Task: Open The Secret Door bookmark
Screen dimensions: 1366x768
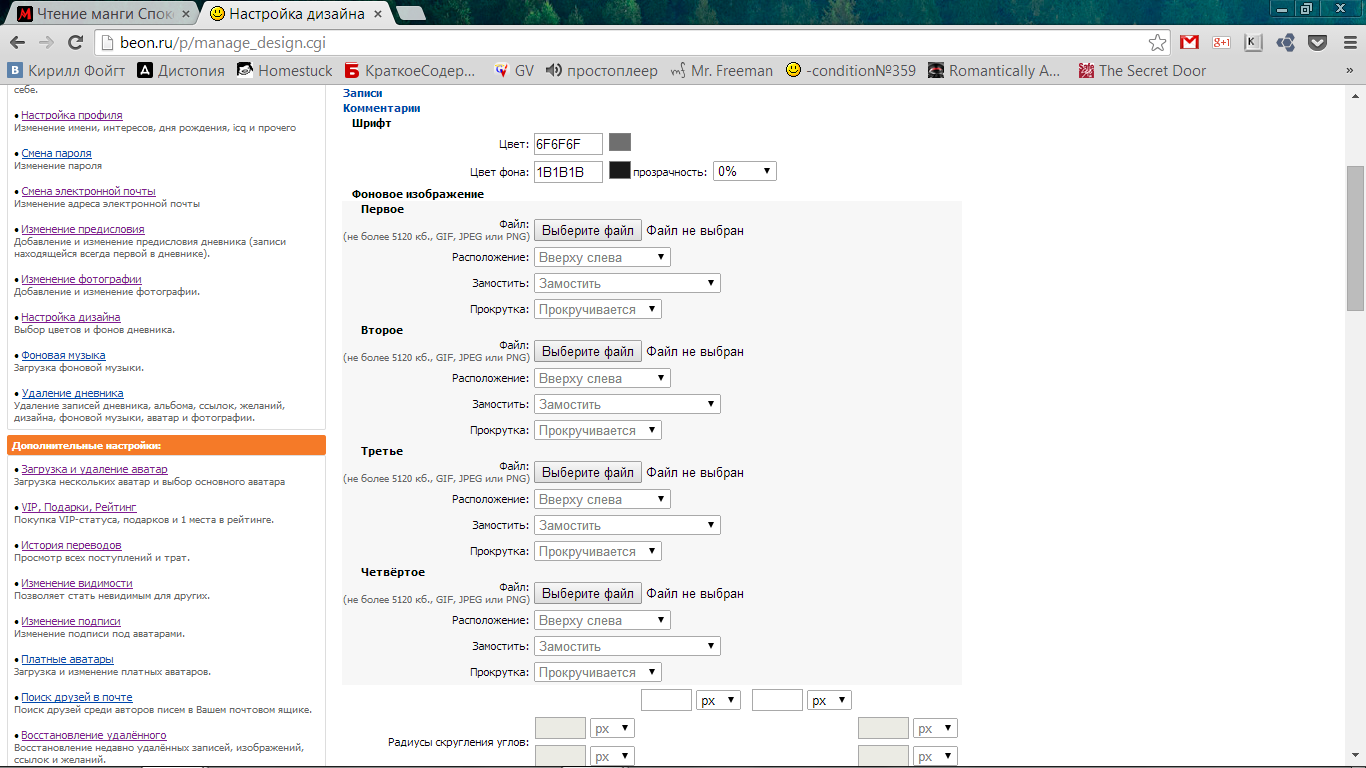Action: (1142, 70)
